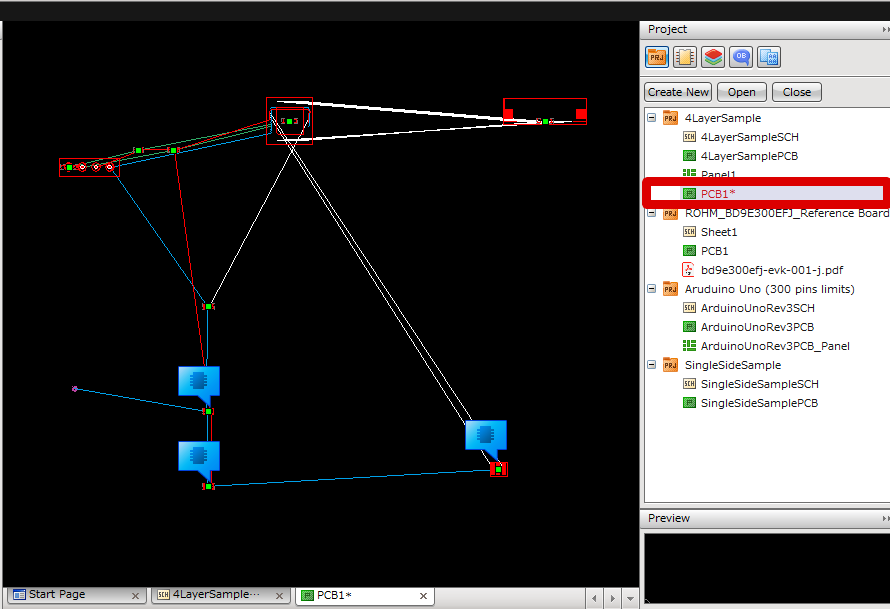
Task: Click the SCH icon beside 4LayerSampleSCH
Action: point(690,136)
